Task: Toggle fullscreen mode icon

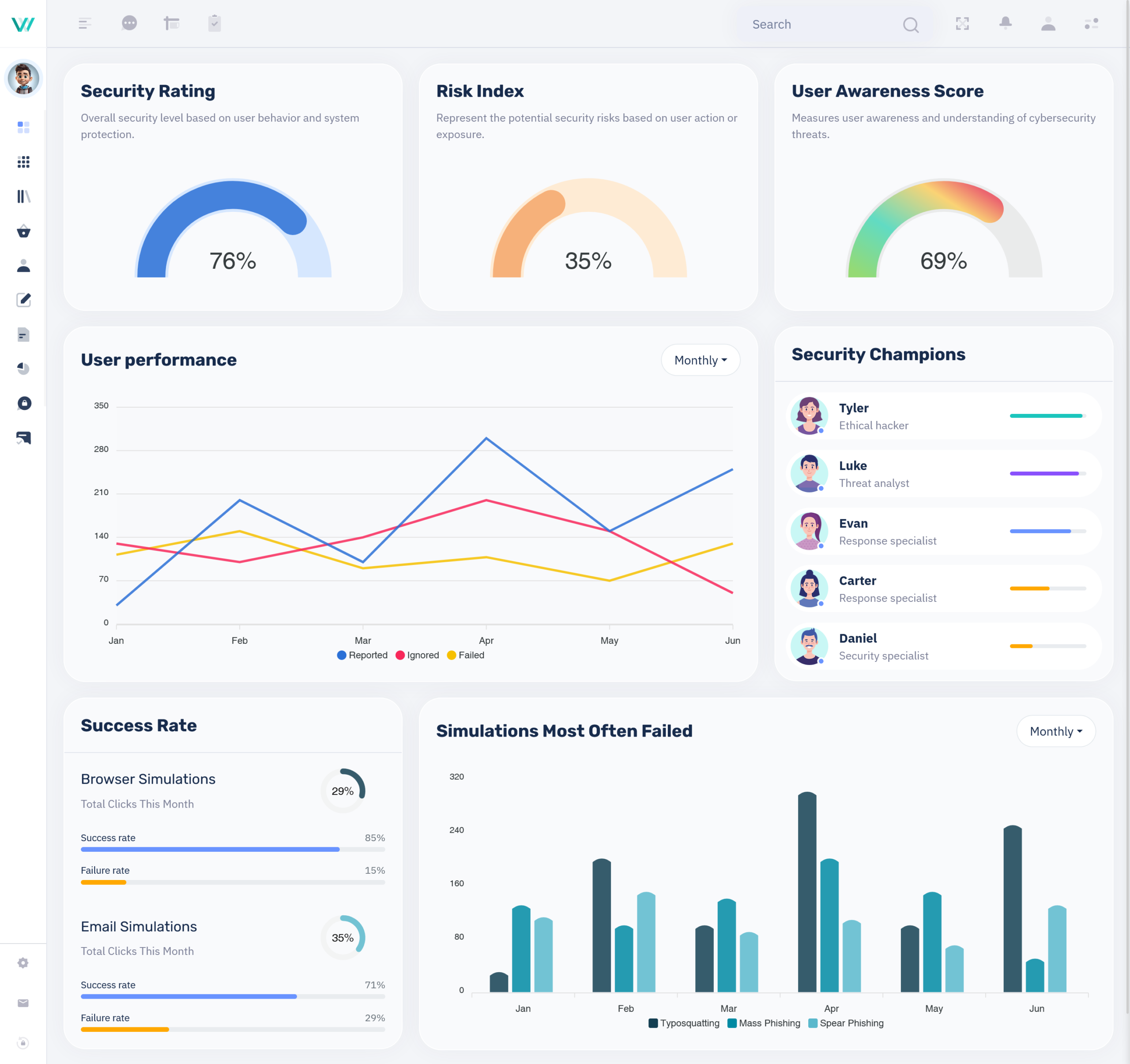Action: click(962, 23)
